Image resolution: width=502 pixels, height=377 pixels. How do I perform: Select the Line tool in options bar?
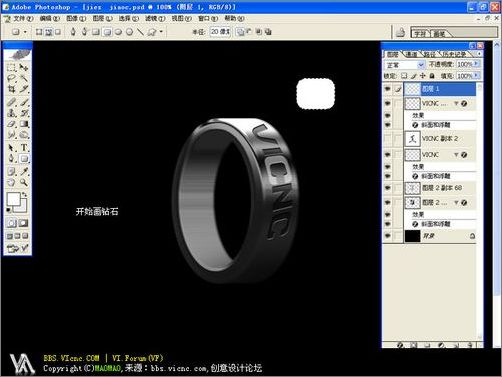click(x=141, y=32)
